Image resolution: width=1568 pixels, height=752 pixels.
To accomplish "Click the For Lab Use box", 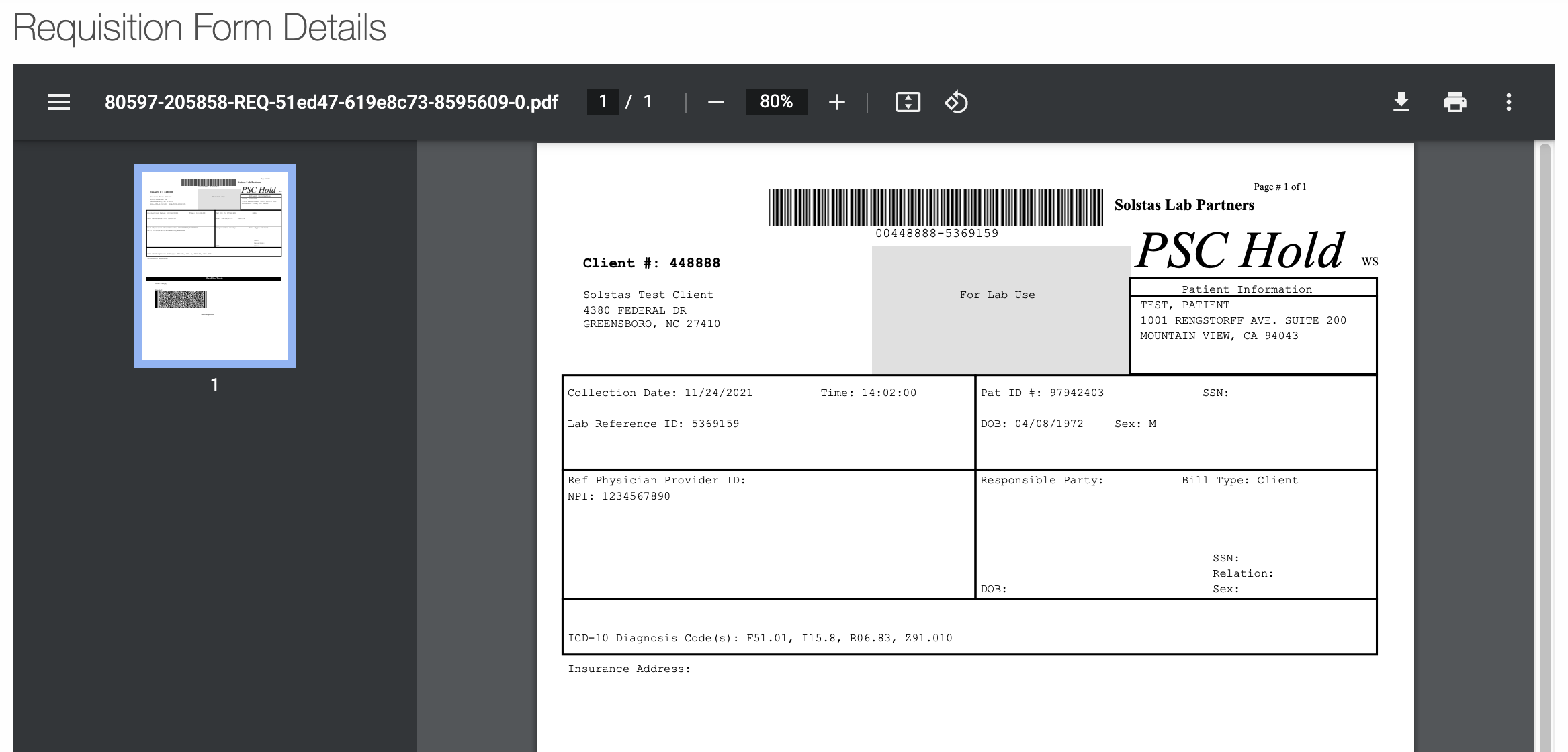I will (x=1000, y=310).
